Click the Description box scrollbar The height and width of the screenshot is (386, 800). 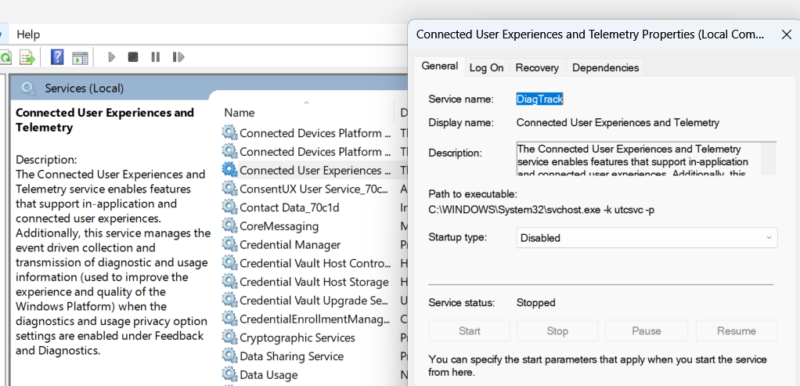[768, 159]
